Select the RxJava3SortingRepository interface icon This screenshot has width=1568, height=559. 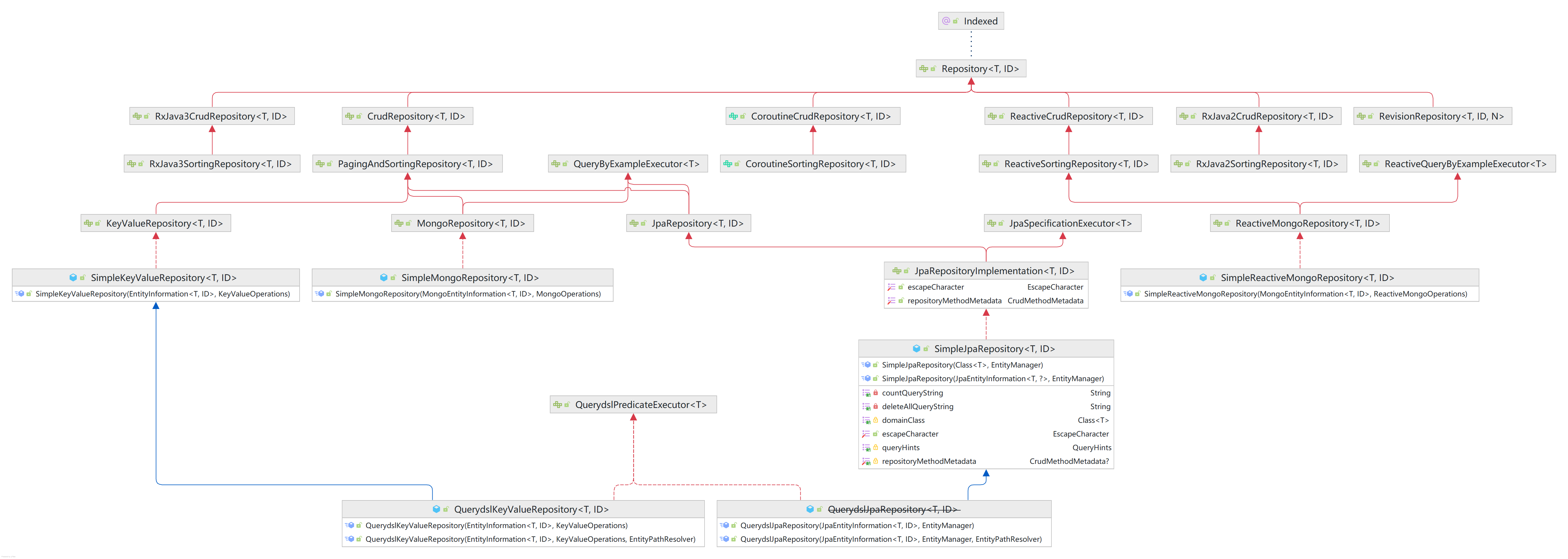[132, 164]
